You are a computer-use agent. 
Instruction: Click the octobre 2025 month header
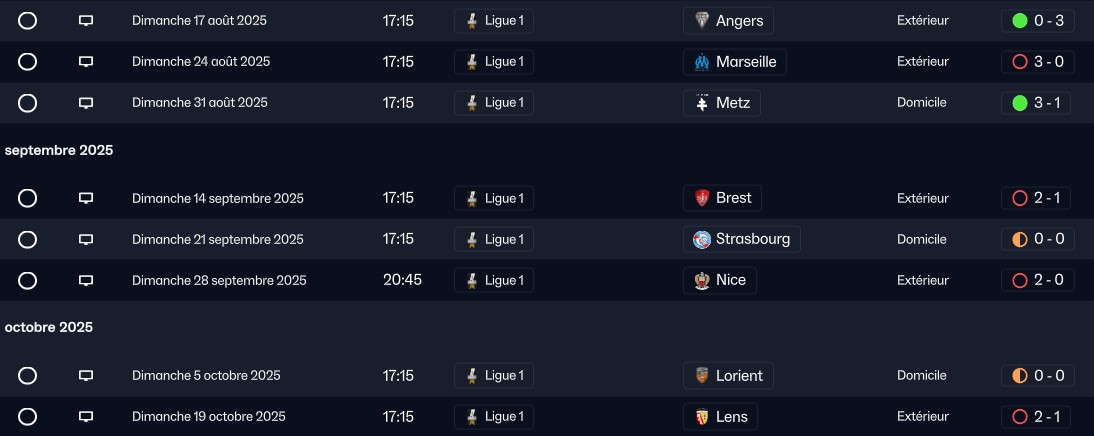49,328
